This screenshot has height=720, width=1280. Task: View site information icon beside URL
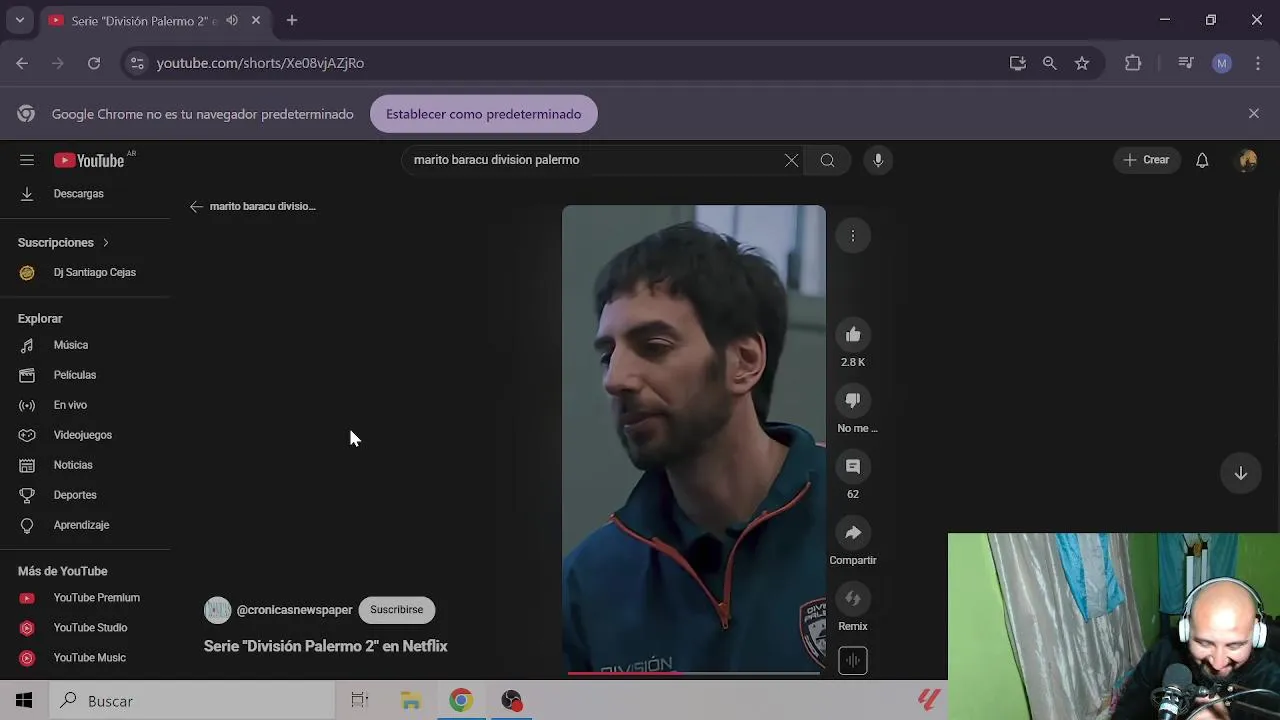137,63
